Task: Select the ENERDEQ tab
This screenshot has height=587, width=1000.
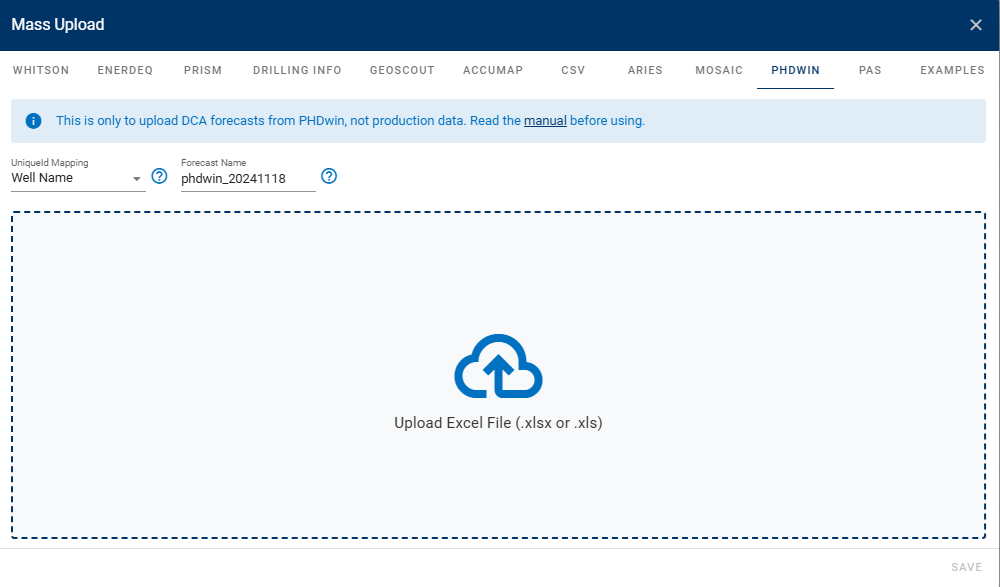Action: [x=125, y=70]
